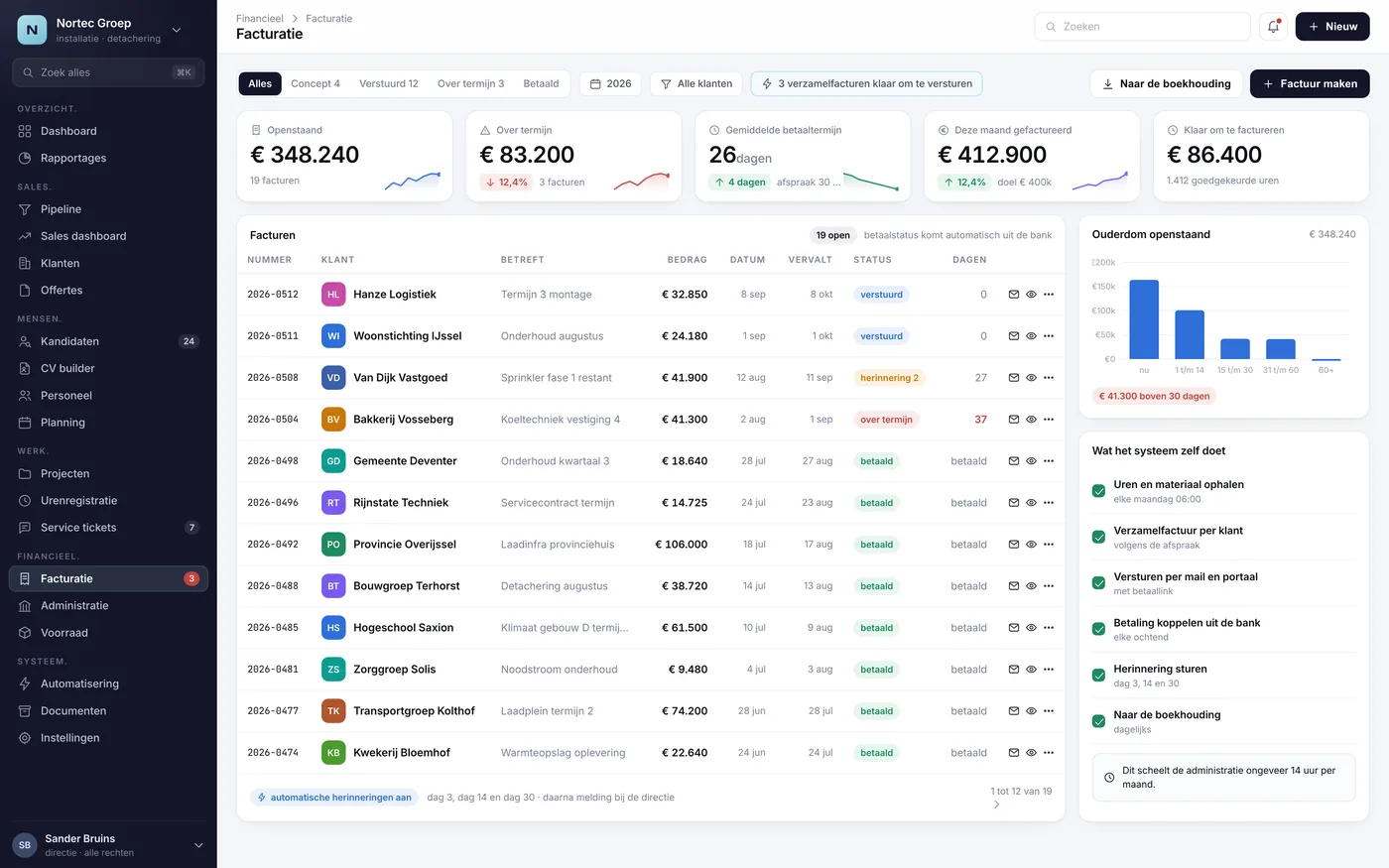Click Naar de boekhouding export button
Viewport: 1389px width, 868px height.
[x=1166, y=83]
